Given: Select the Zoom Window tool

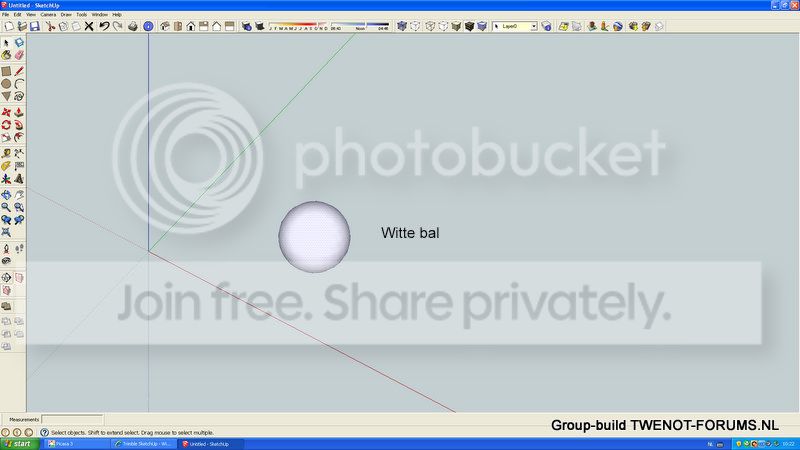Looking at the screenshot, I should pos(19,207).
